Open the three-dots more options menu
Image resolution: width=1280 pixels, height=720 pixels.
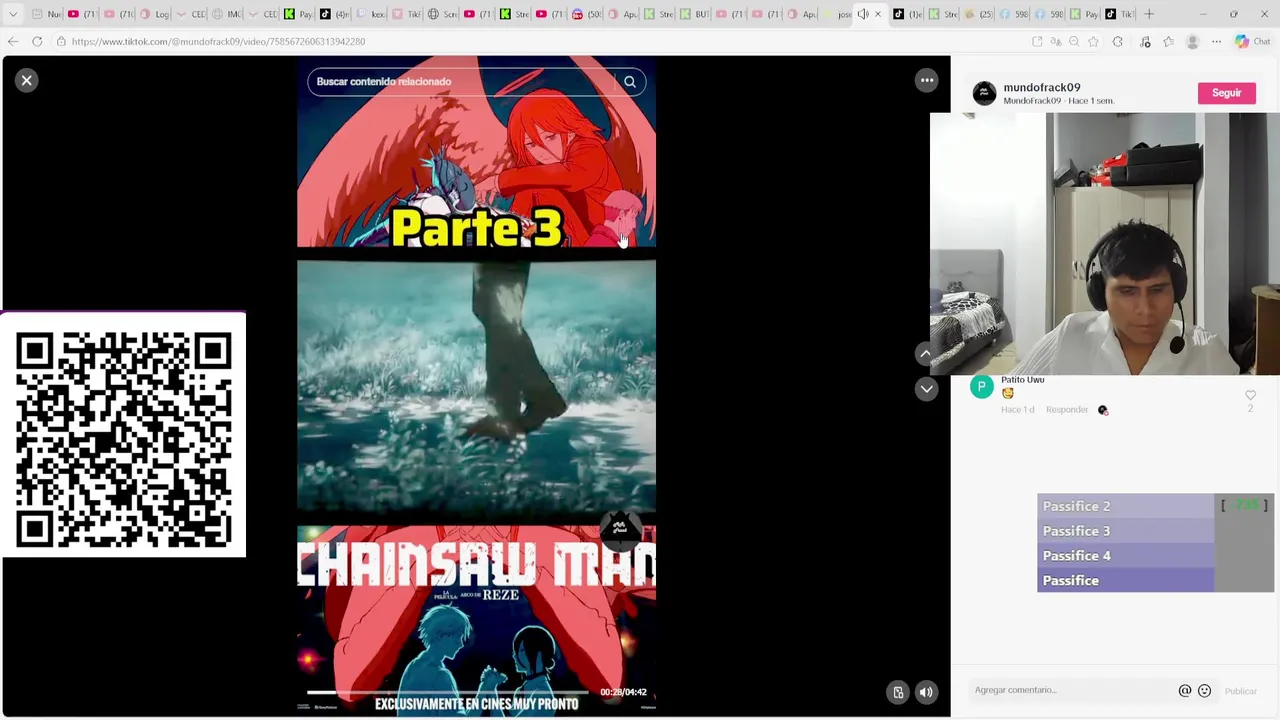pos(927,80)
